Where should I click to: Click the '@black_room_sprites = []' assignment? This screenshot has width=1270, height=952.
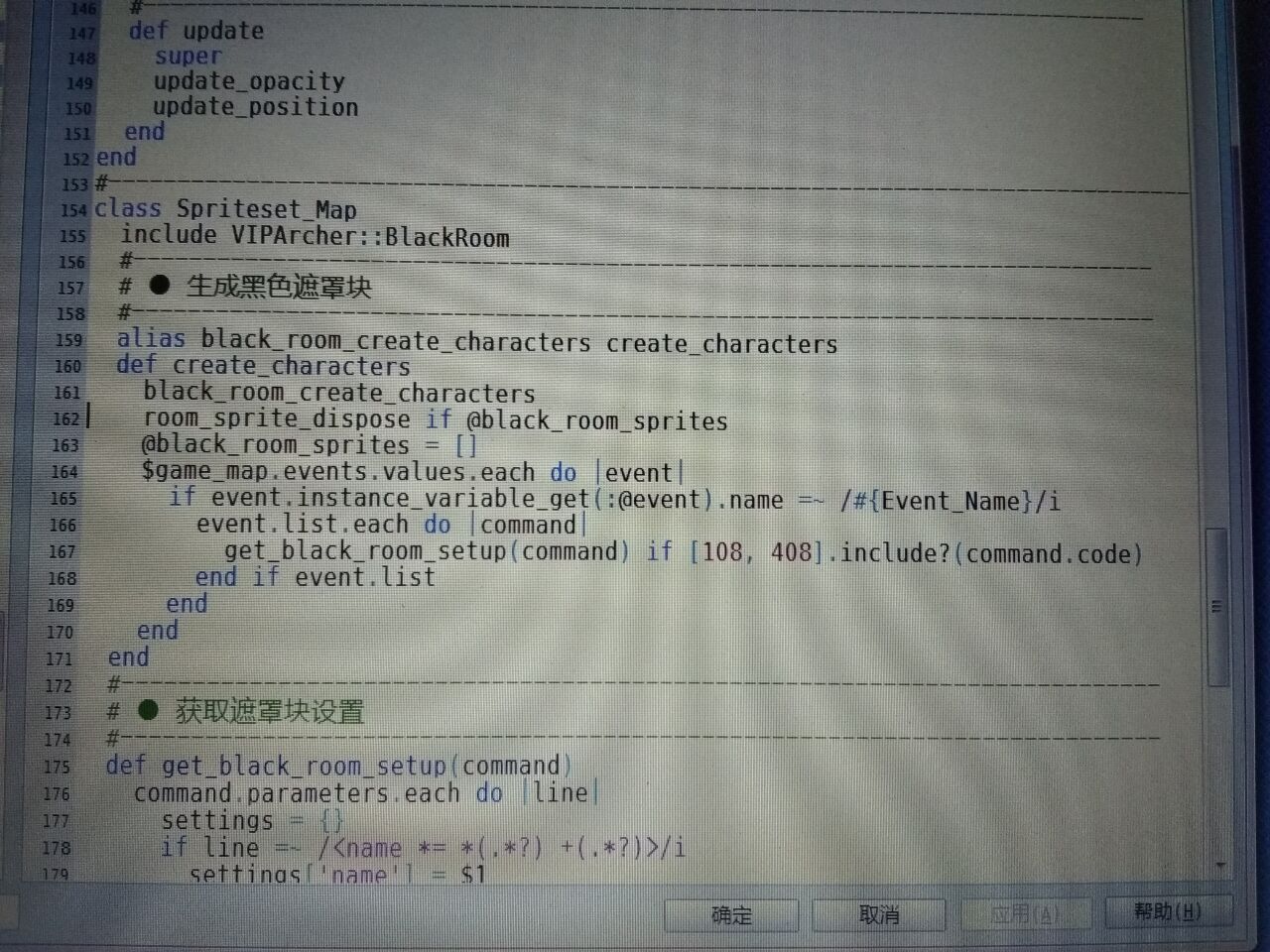(x=310, y=445)
